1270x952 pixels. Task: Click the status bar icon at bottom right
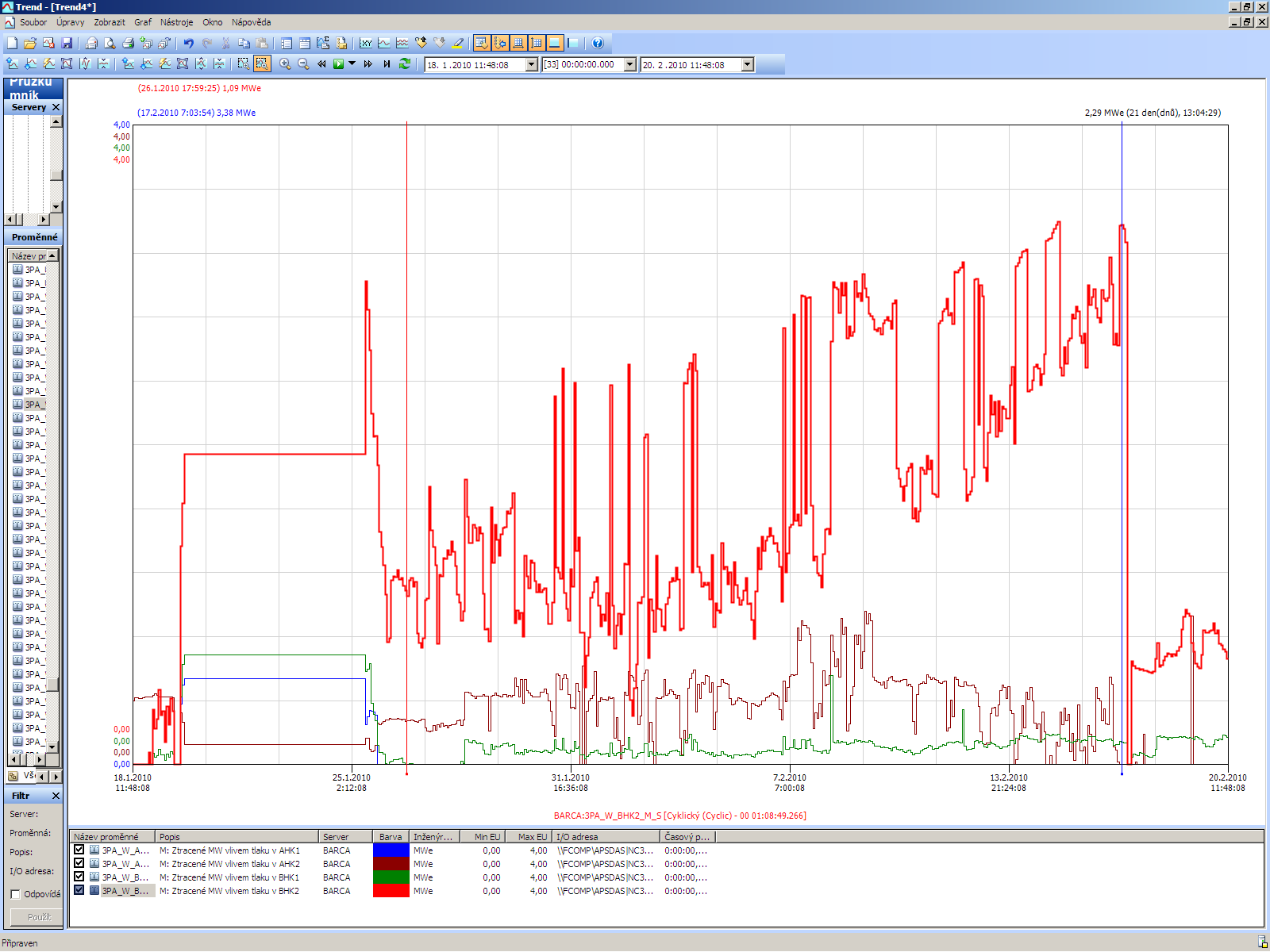pyautogui.click(x=1262, y=942)
